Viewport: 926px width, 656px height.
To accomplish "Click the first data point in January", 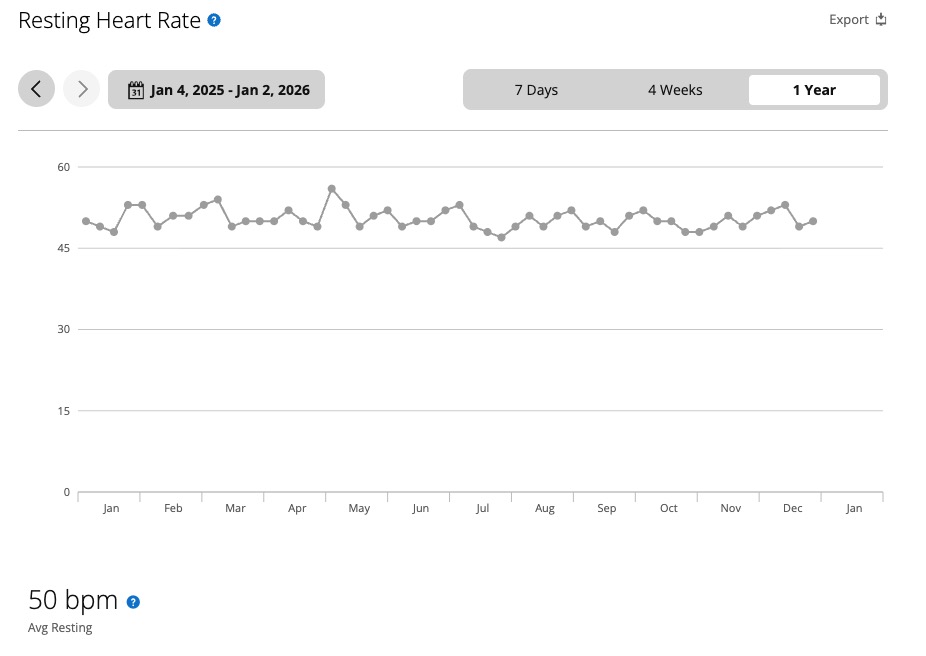I will (86, 221).
